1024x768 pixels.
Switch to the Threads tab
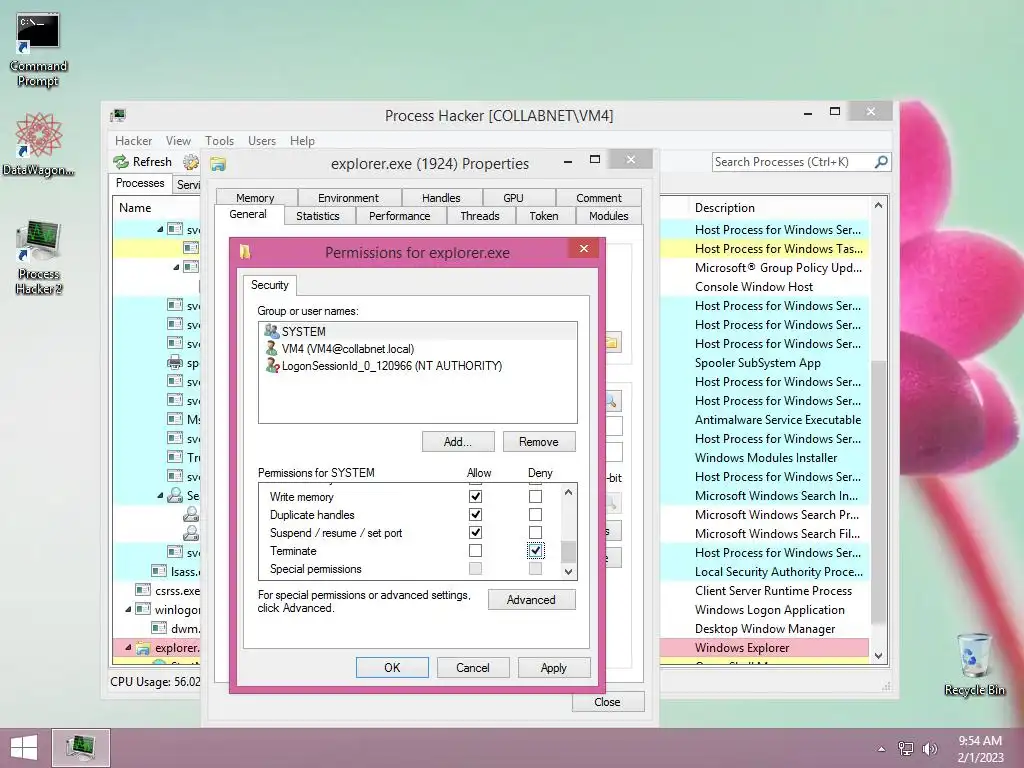pos(479,216)
